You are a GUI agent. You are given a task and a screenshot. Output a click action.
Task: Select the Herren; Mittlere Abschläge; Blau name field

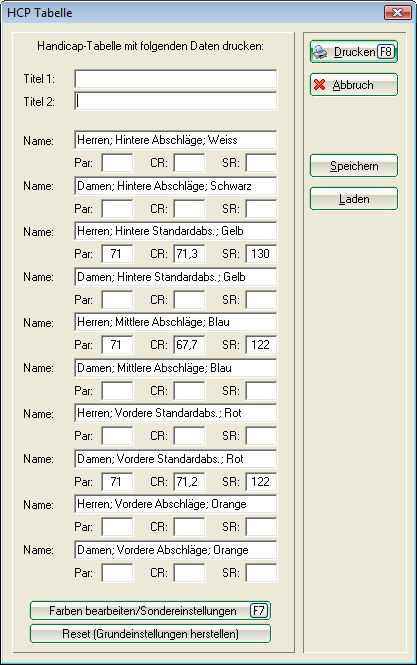point(176,322)
